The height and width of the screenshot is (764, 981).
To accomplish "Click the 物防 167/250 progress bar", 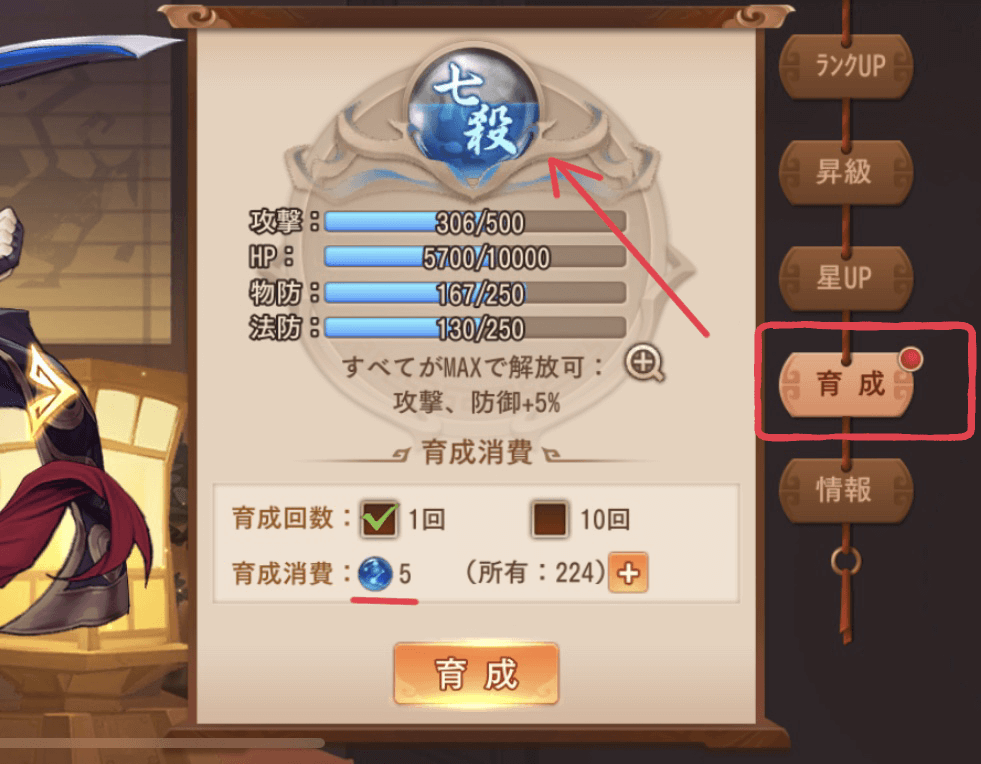I will coord(475,293).
